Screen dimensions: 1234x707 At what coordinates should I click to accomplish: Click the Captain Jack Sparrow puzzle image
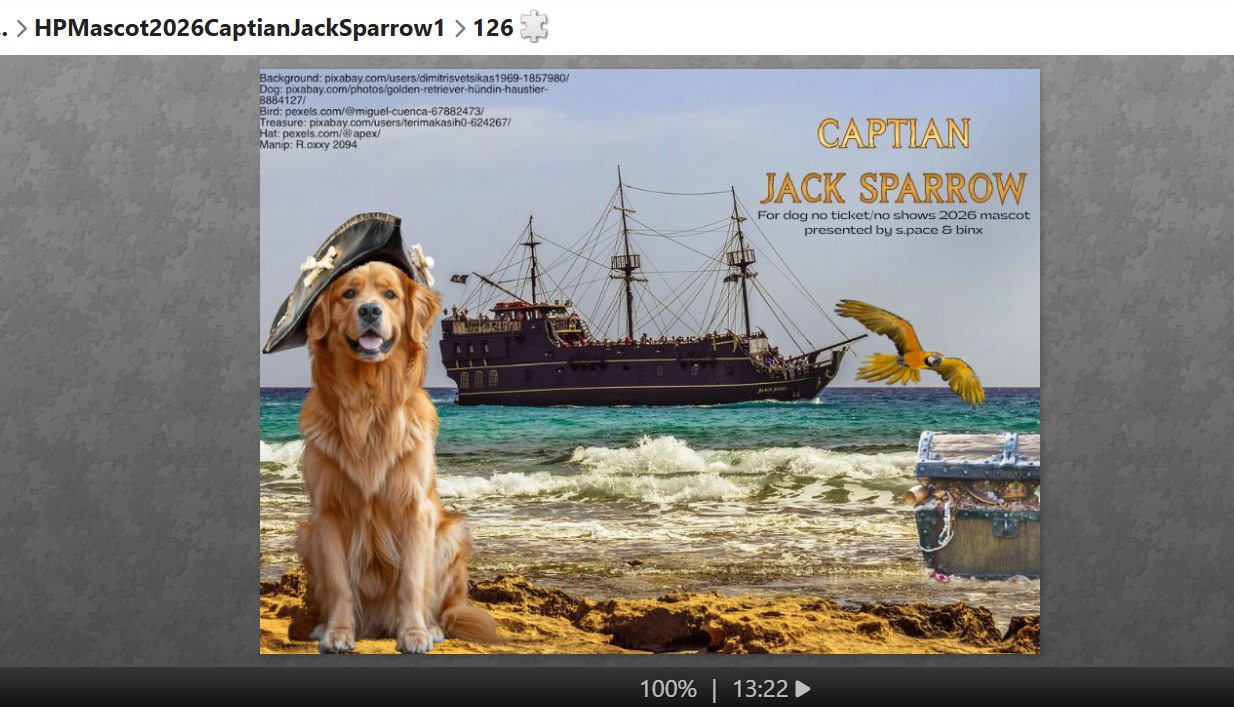650,361
